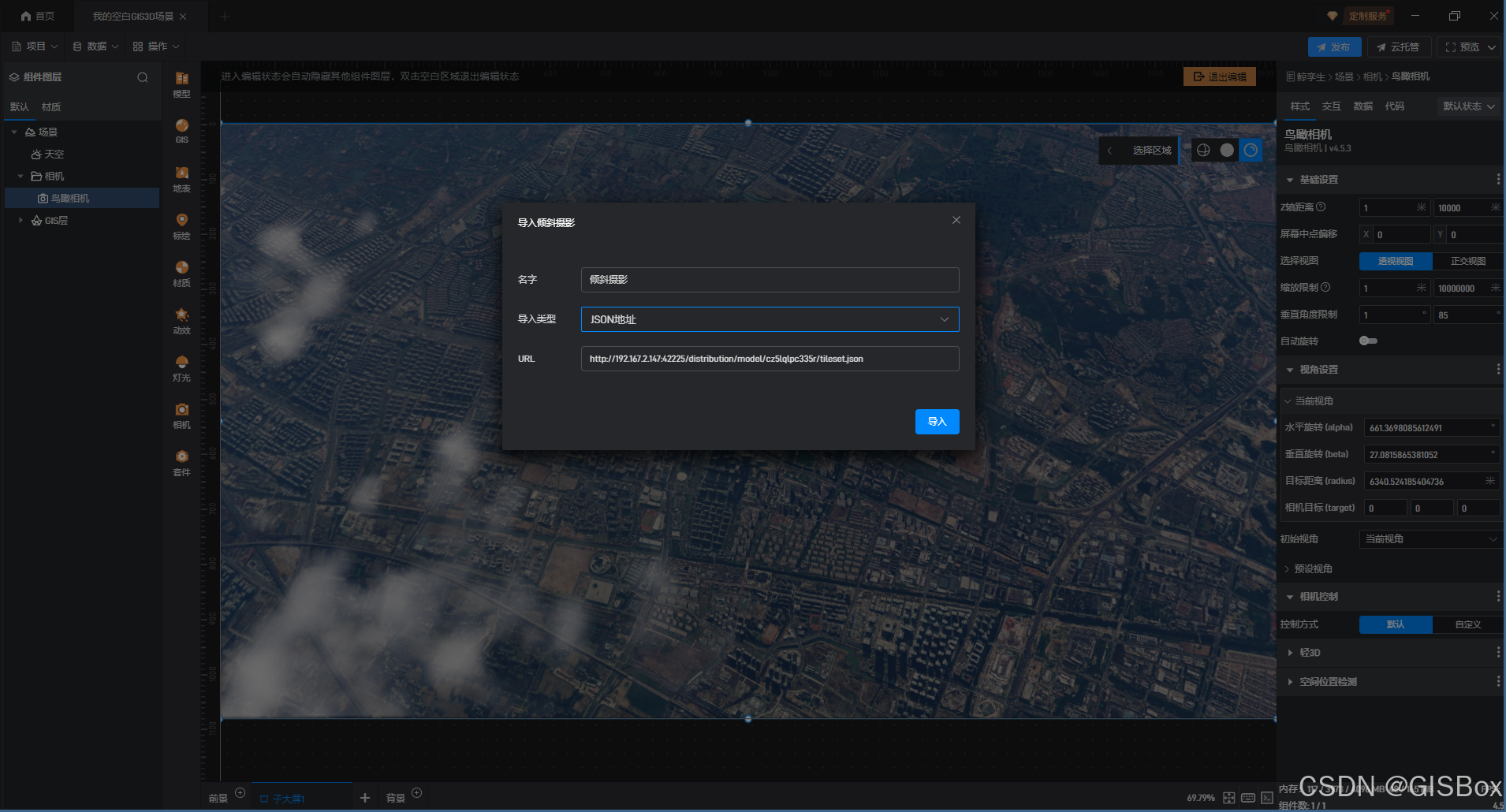
Task: Click the solid circle icon in viewport toolbar
Action: 1227,150
